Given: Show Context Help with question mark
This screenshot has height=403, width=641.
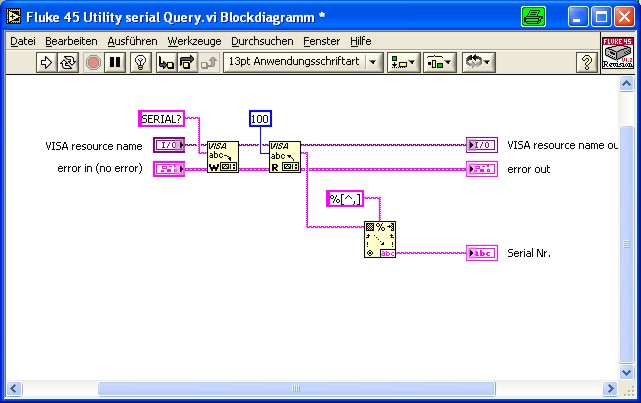Looking at the screenshot, I should (587, 63).
